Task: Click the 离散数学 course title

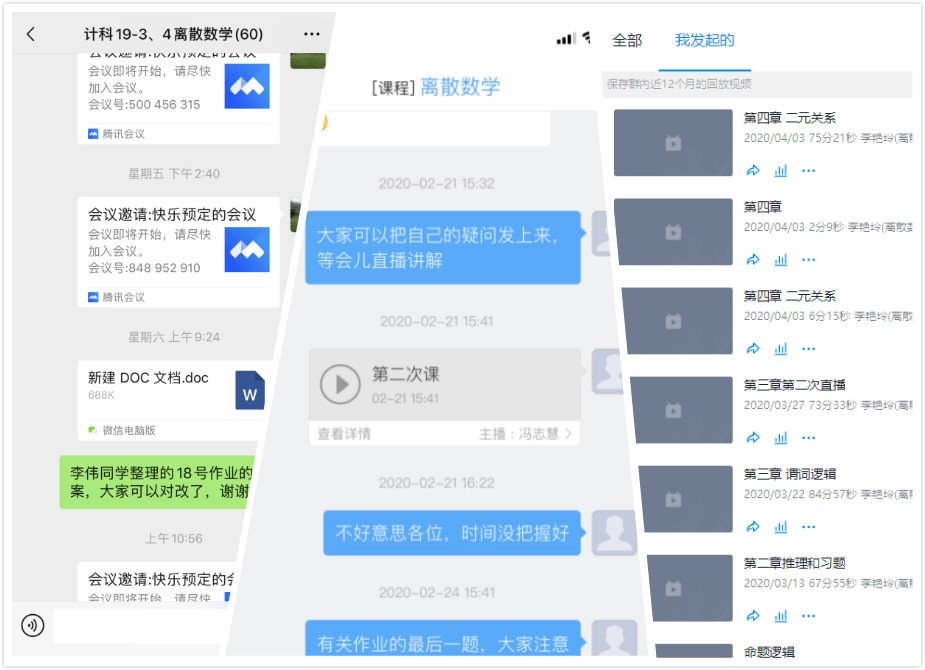Action: pos(459,87)
